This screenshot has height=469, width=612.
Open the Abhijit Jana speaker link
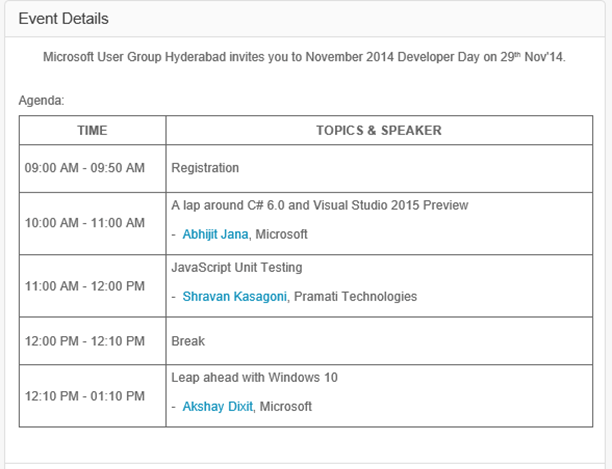216,234
